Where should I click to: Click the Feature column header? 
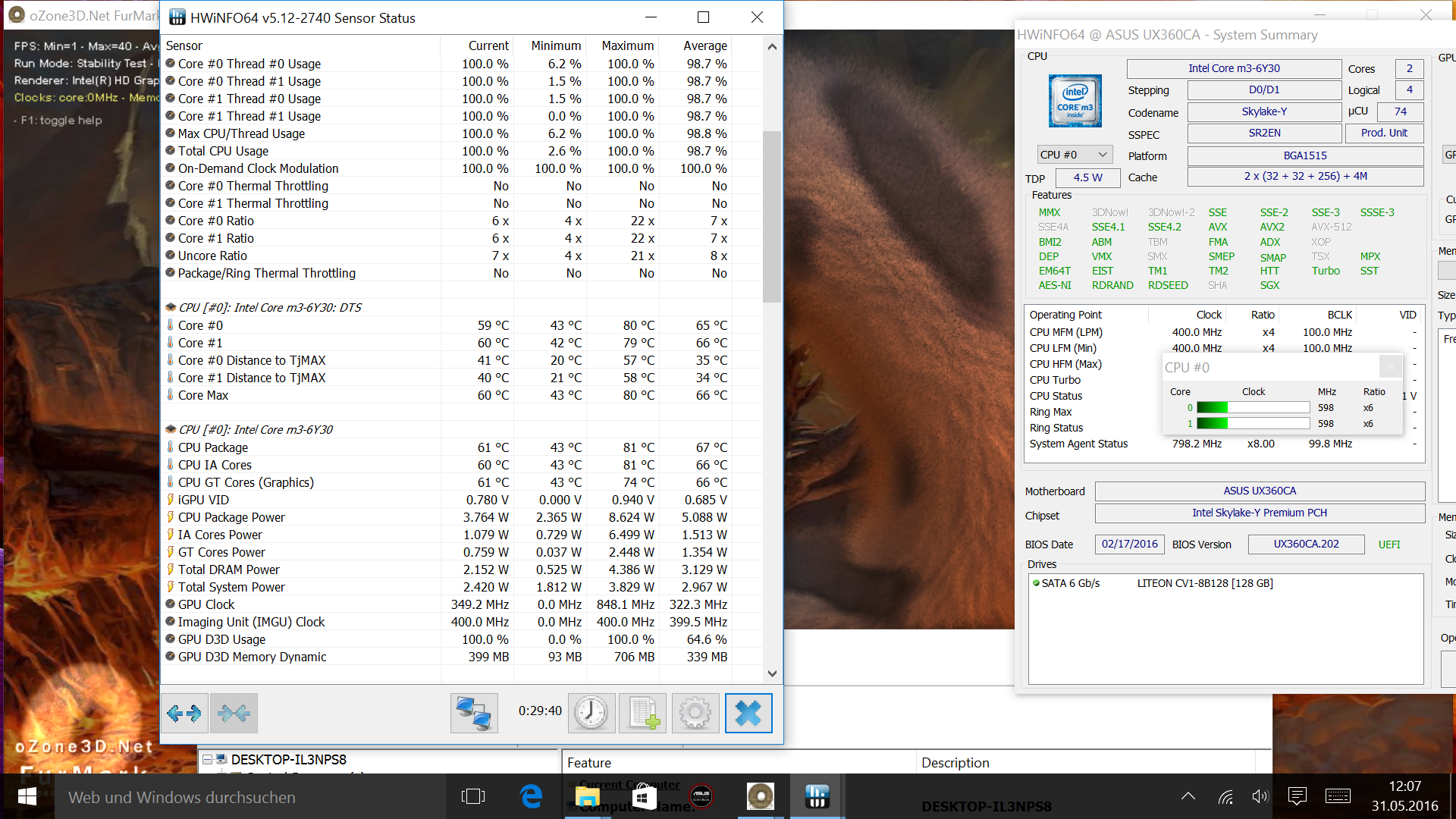coord(589,763)
